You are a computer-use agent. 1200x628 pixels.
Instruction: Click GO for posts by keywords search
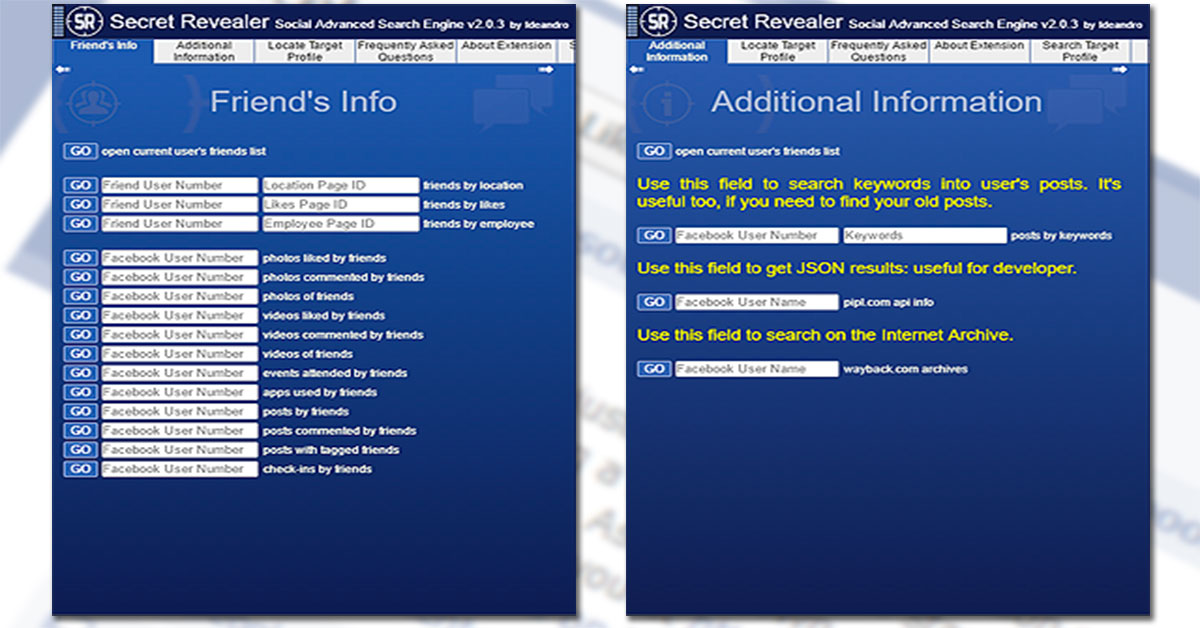(x=654, y=235)
